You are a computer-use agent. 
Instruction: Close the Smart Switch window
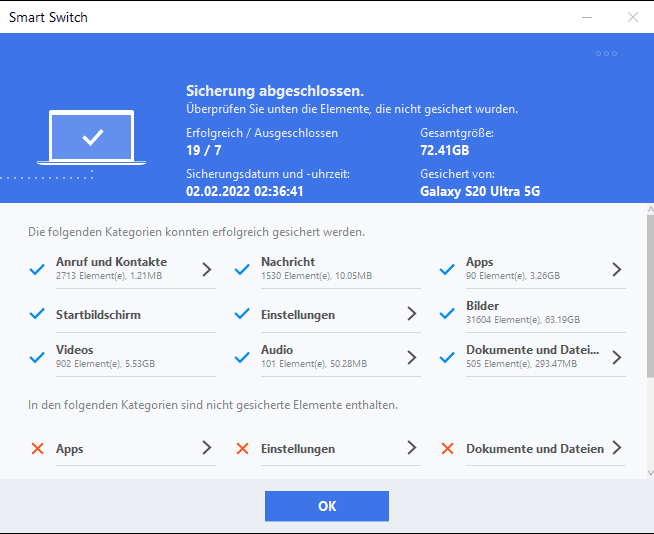coord(632,17)
